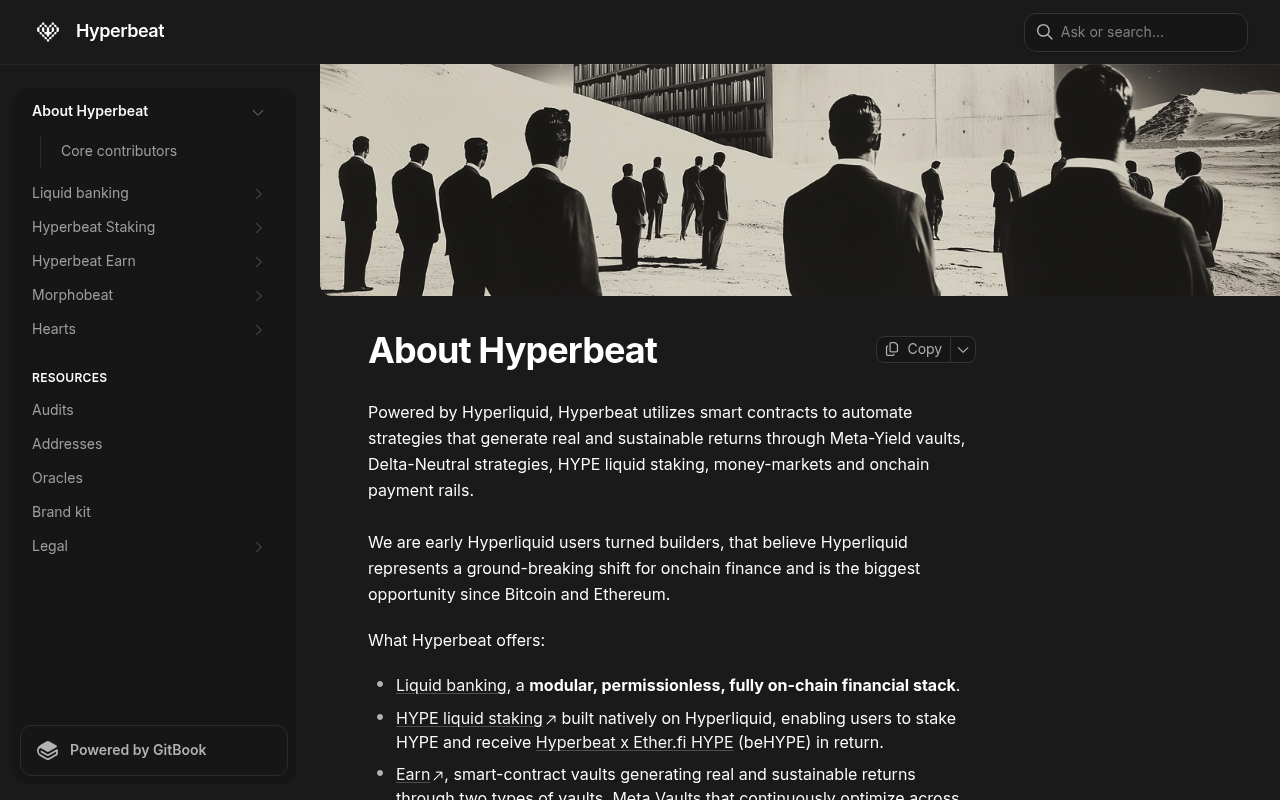Open the Copy options dropdown arrow

point(963,349)
